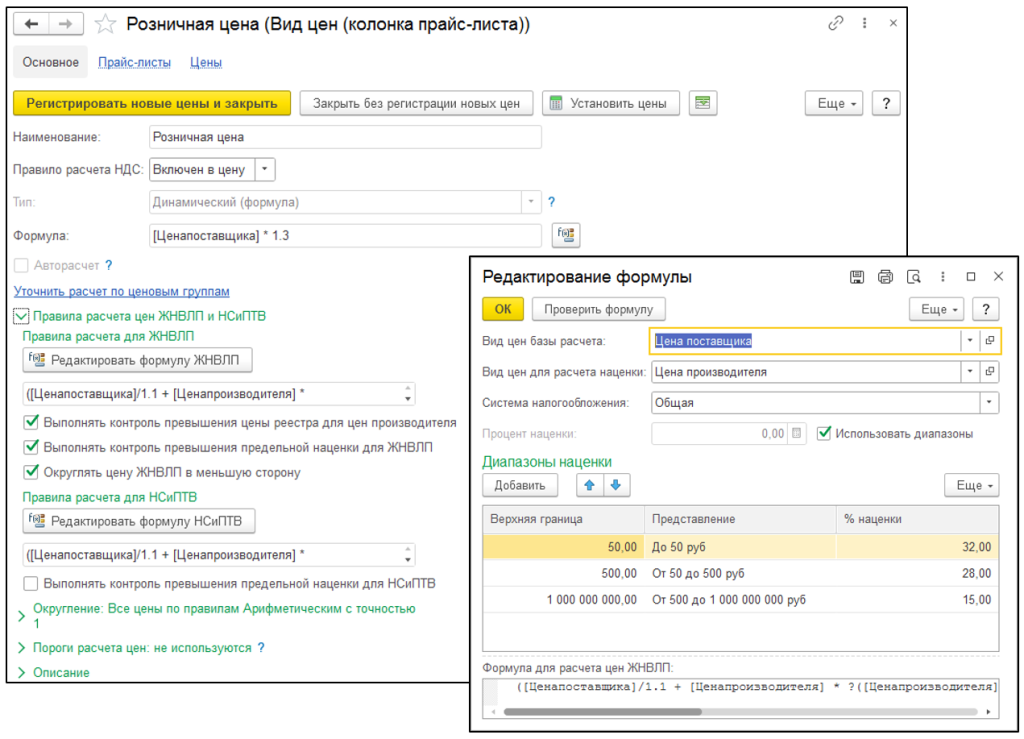Move markup range down with blue arrow
This screenshot has width=1024, height=739.
[x=615, y=485]
